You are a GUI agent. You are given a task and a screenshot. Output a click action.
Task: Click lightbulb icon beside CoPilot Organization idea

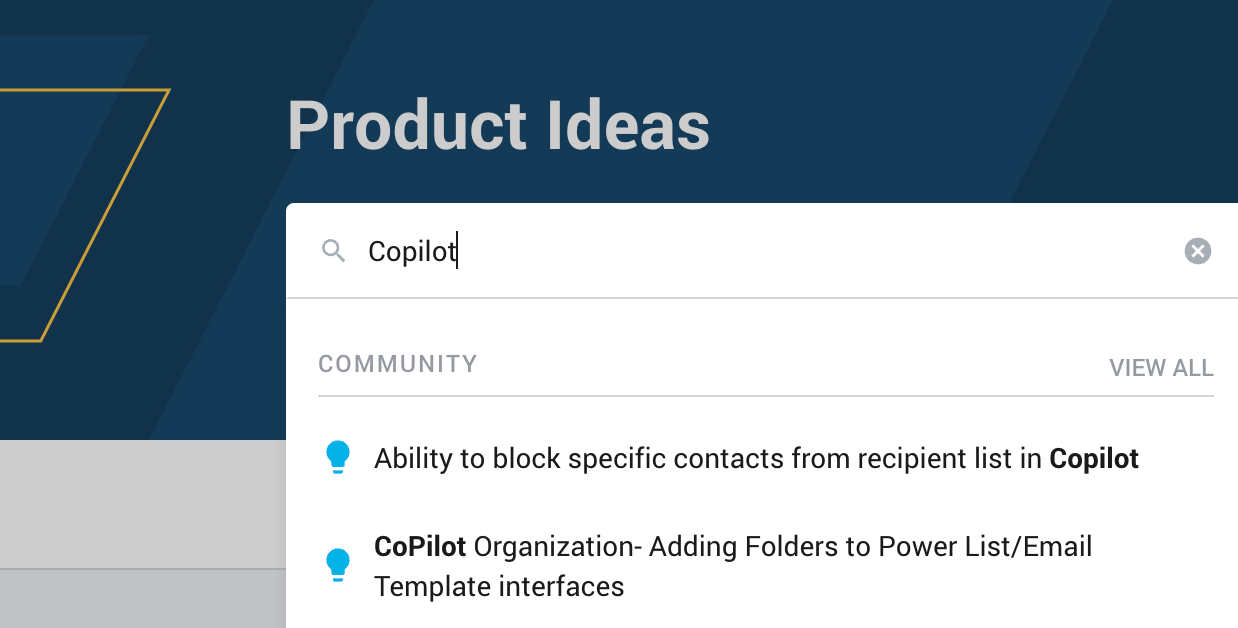click(x=338, y=565)
